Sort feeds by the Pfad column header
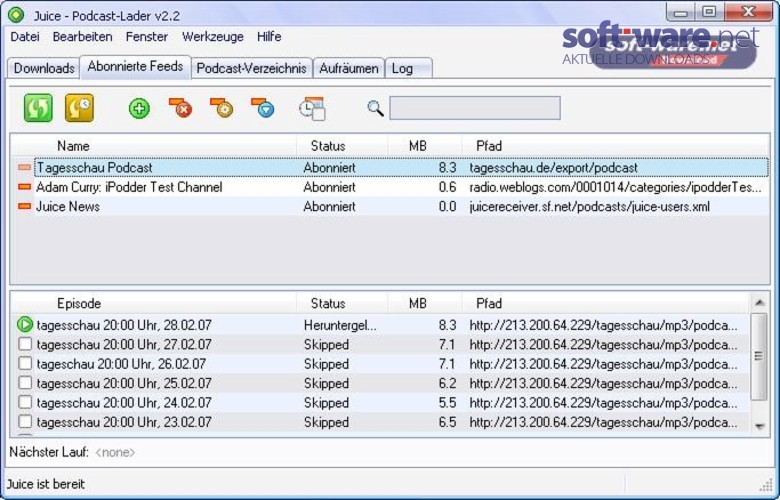Image resolution: width=780 pixels, height=500 pixels. pos(615,146)
